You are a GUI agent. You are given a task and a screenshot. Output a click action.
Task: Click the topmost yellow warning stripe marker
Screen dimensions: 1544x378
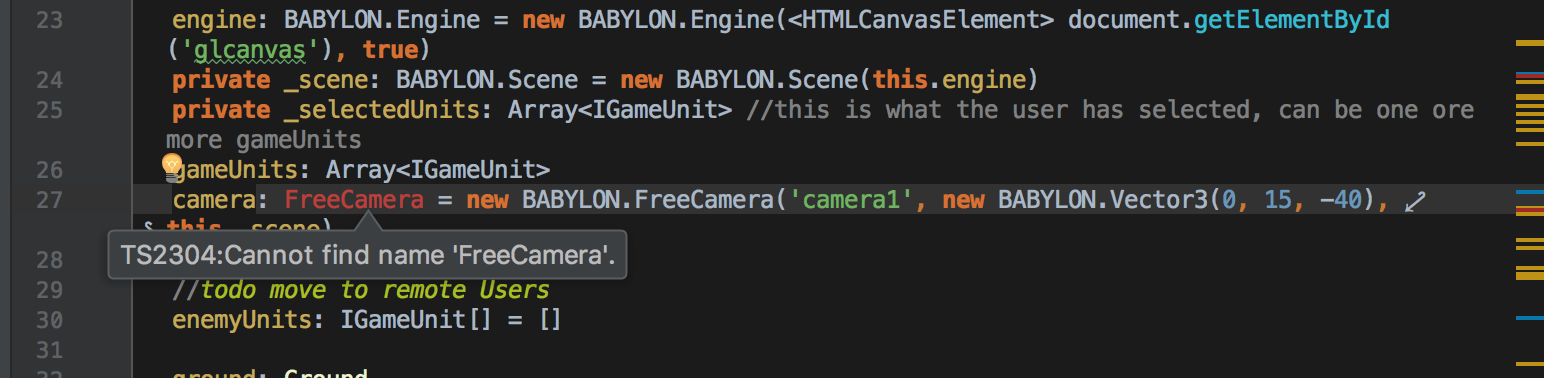tap(1530, 44)
